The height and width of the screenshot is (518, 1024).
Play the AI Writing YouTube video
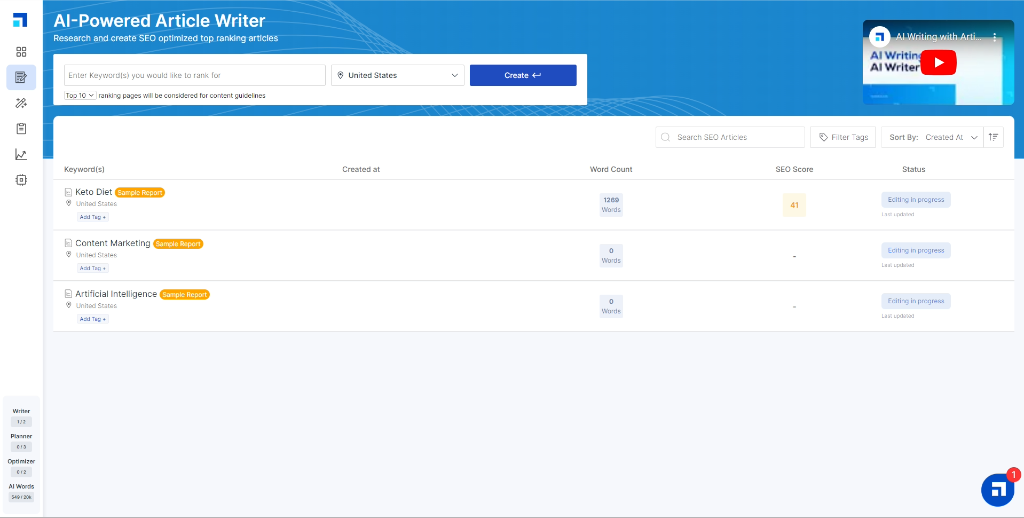[938, 63]
